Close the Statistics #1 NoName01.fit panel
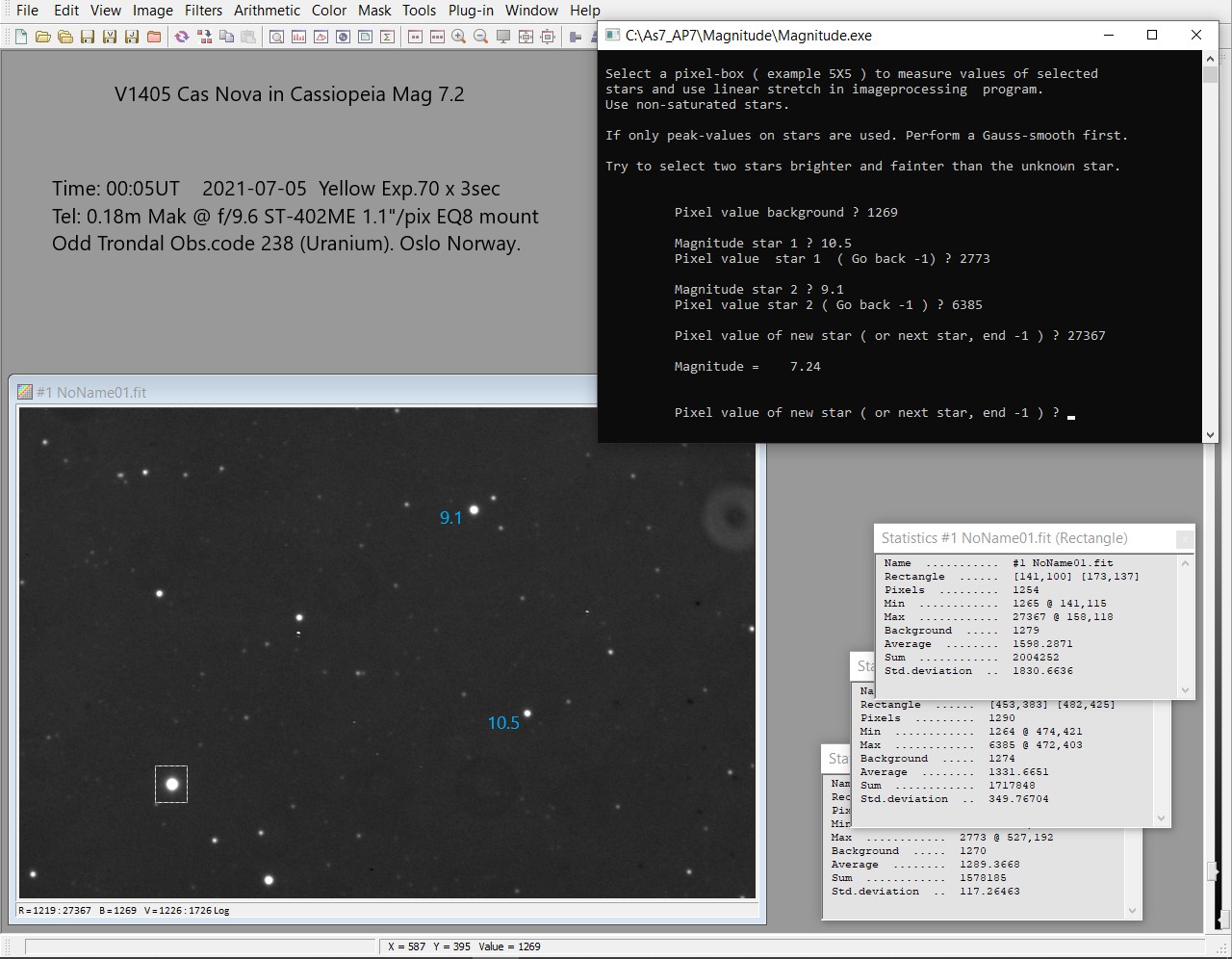This screenshot has height=959, width=1232. [x=1185, y=539]
